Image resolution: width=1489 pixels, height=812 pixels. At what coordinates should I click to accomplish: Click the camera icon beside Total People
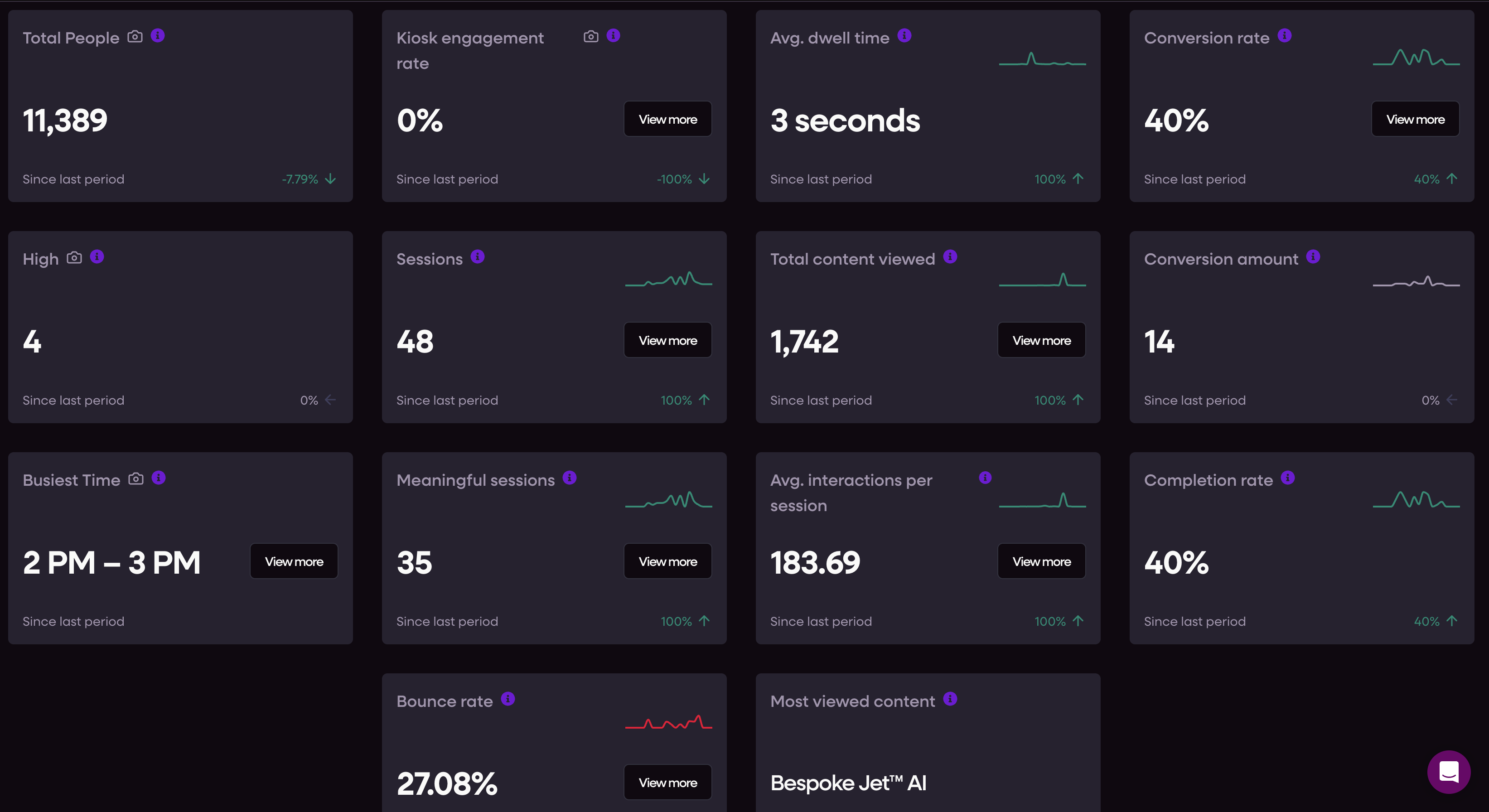click(x=135, y=36)
